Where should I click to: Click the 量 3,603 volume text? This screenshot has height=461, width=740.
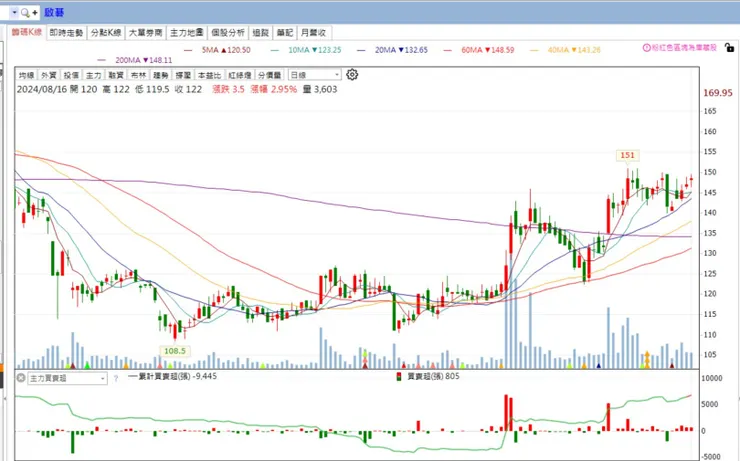tap(320, 89)
